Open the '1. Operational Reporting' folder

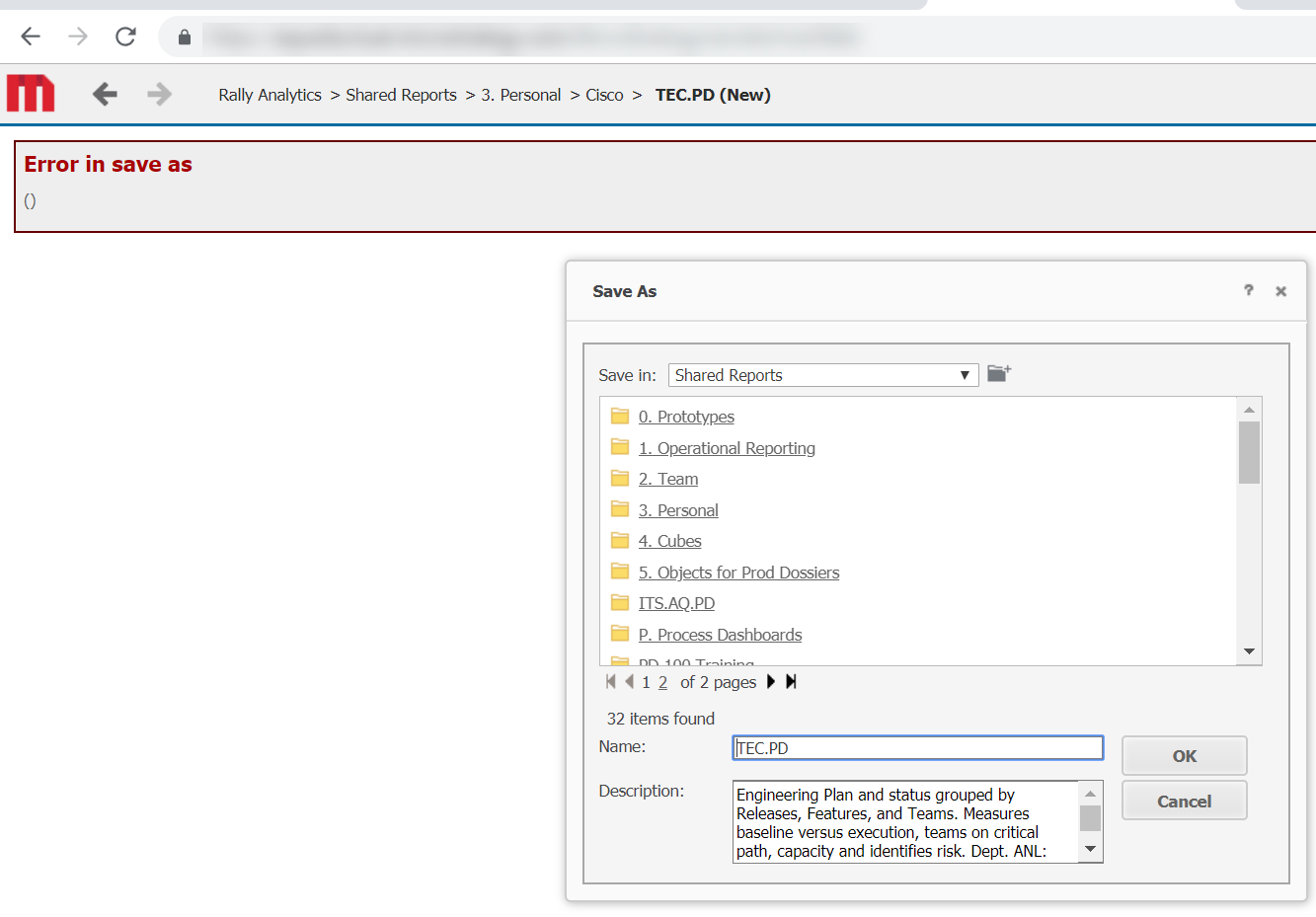pos(727,447)
